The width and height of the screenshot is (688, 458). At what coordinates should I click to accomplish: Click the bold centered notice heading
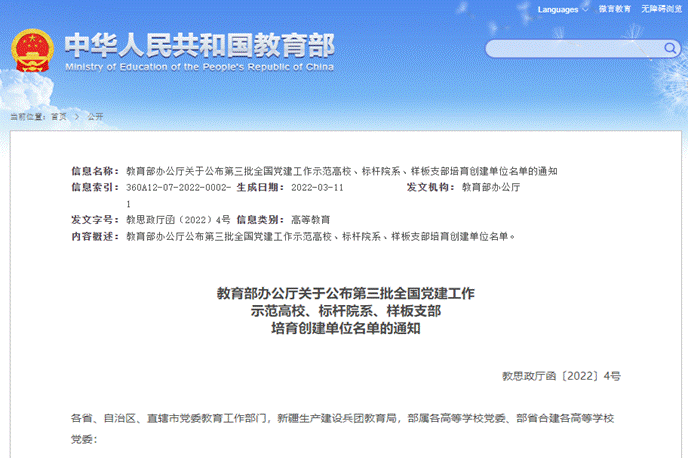point(345,310)
